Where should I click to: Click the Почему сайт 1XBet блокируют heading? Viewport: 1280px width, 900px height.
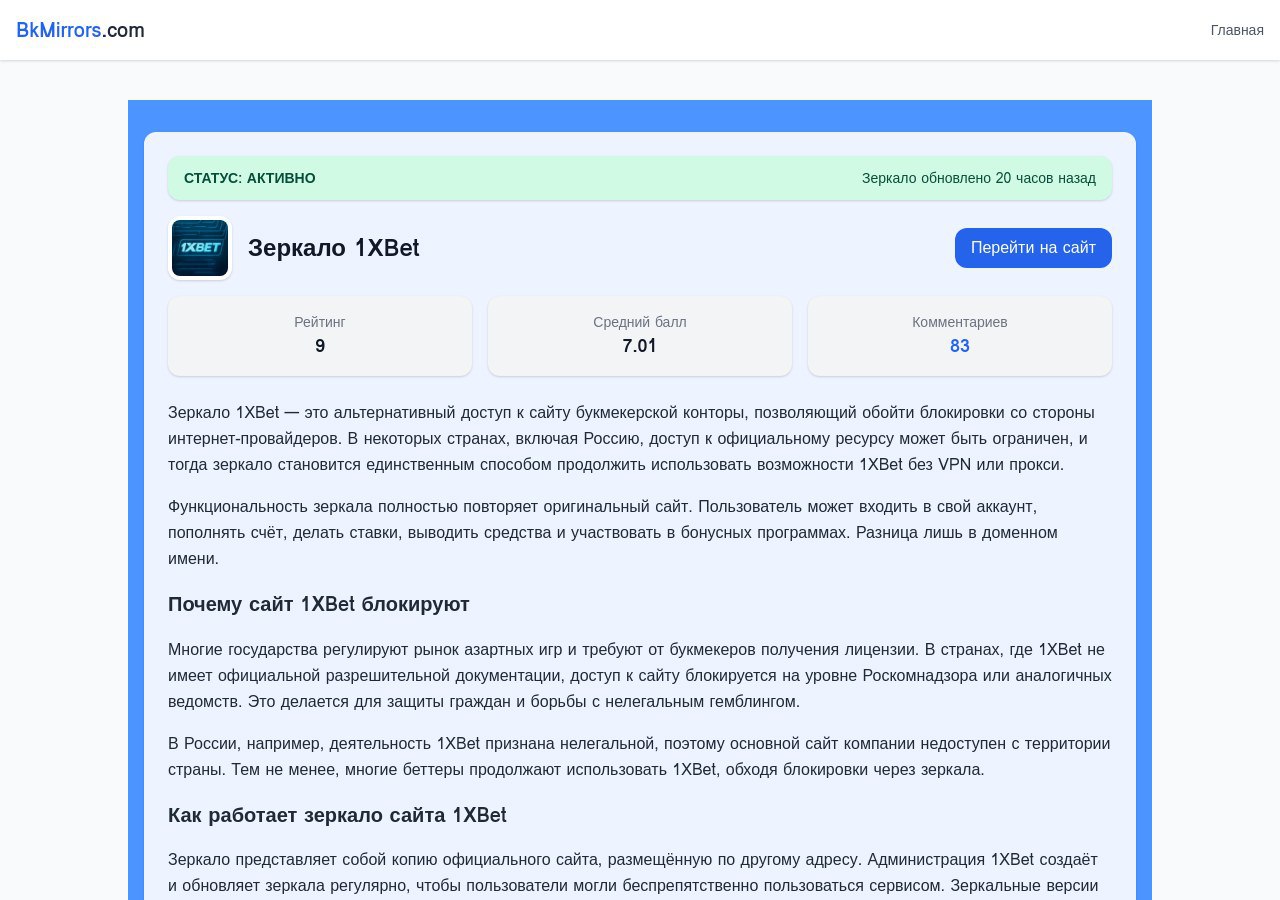[319, 604]
